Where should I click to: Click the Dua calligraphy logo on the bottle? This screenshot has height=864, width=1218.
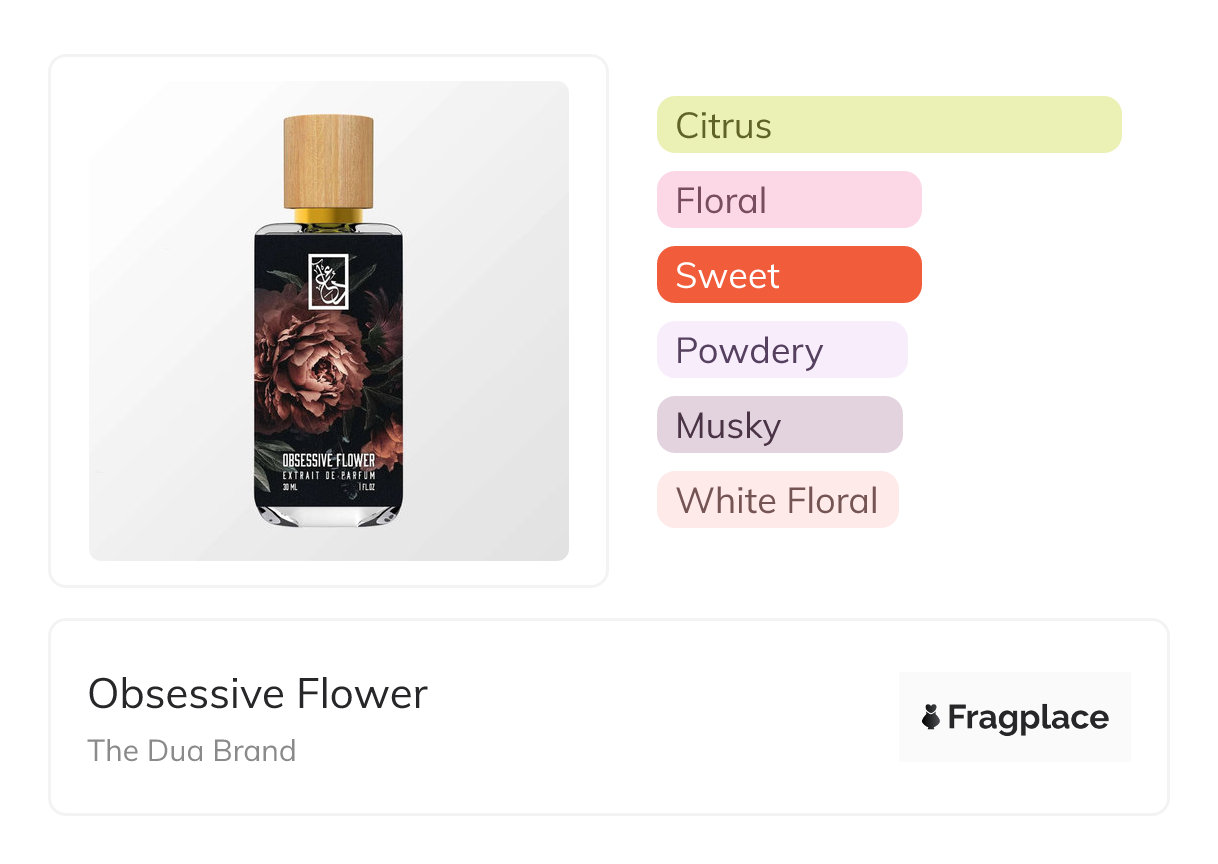tap(328, 281)
